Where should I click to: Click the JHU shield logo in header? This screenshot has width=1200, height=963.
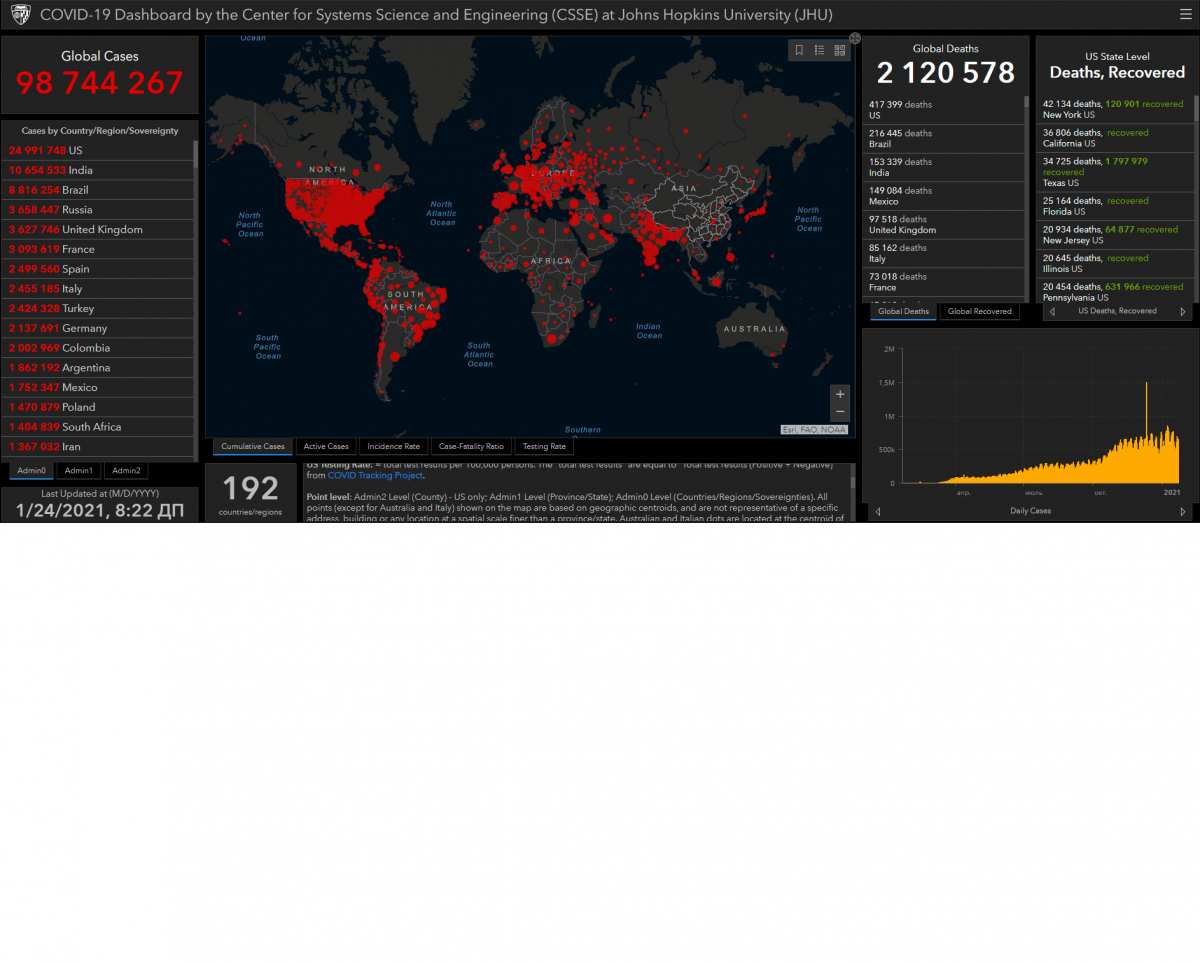tap(20, 16)
